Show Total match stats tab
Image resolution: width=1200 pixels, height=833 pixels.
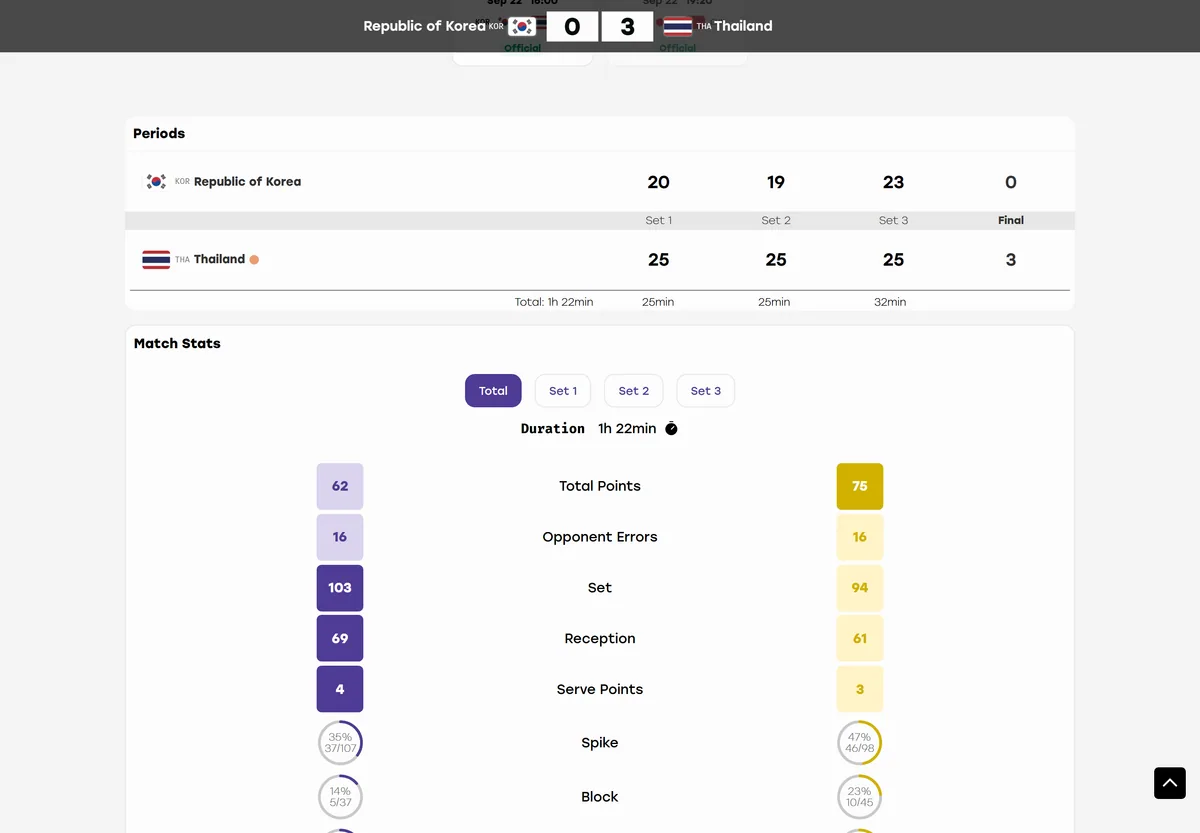[493, 391]
